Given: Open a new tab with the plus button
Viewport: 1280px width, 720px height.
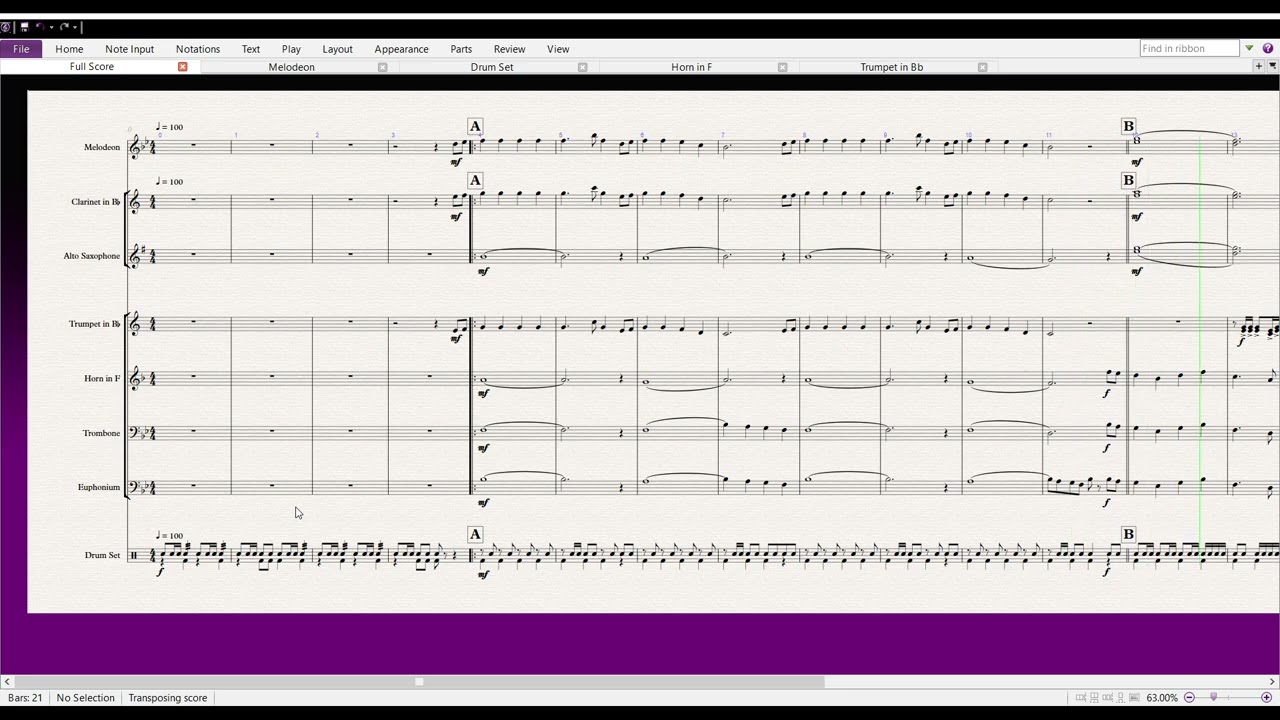Looking at the screenshot, I should point(1259,66).
